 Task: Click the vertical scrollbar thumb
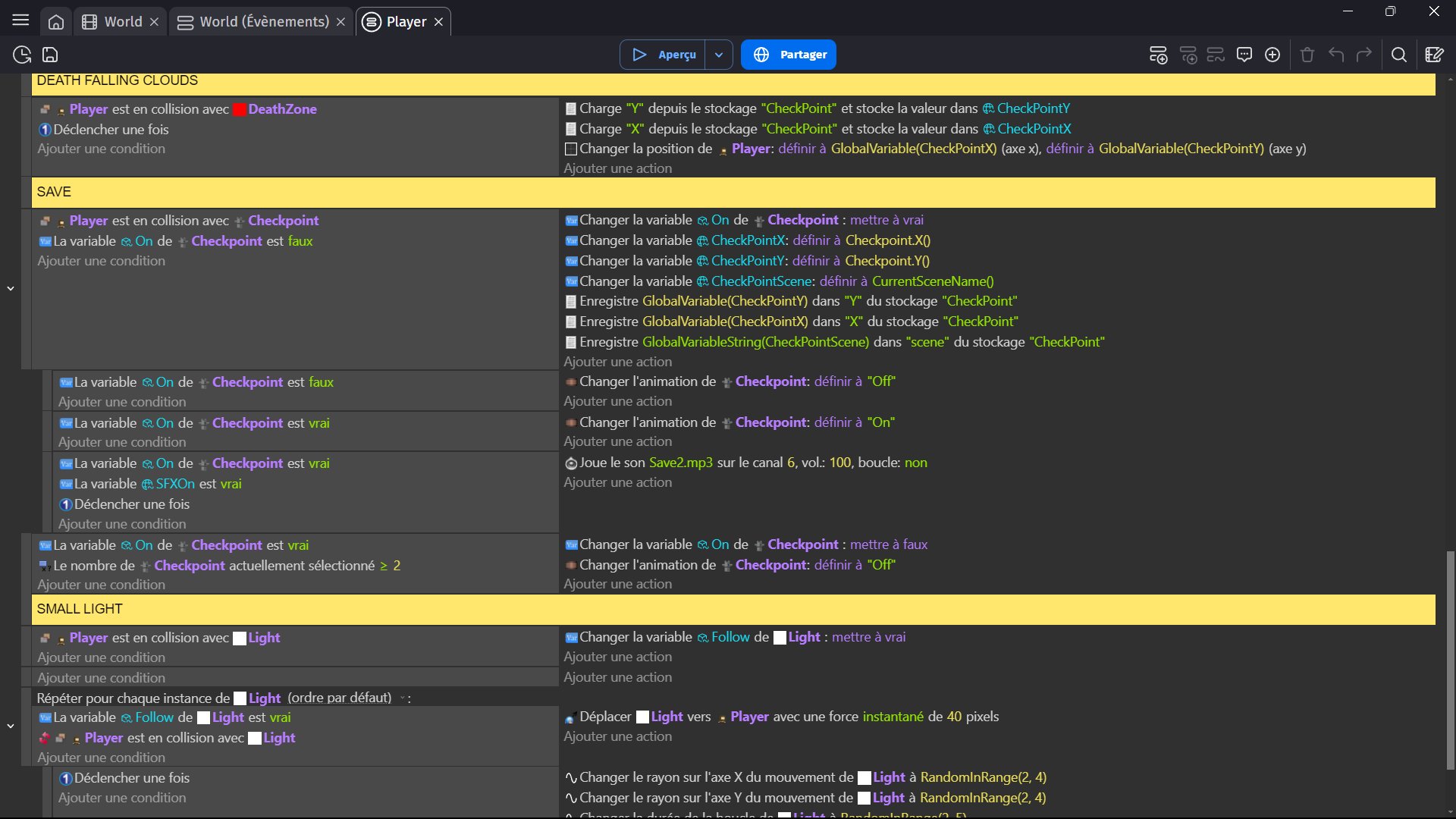1450,660
